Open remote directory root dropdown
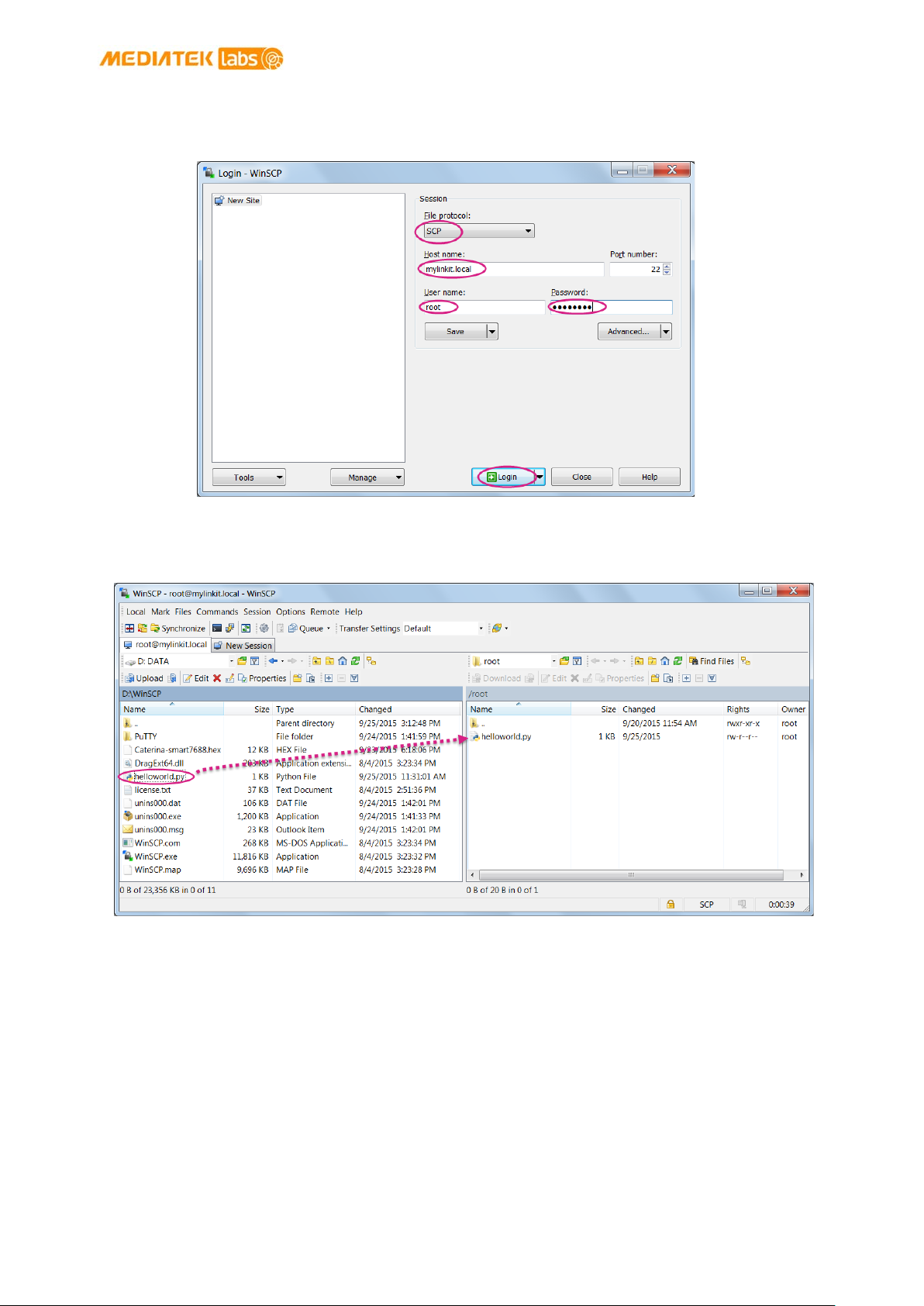This screenshot has height=1306, width=924. click(x=514, y=661)
